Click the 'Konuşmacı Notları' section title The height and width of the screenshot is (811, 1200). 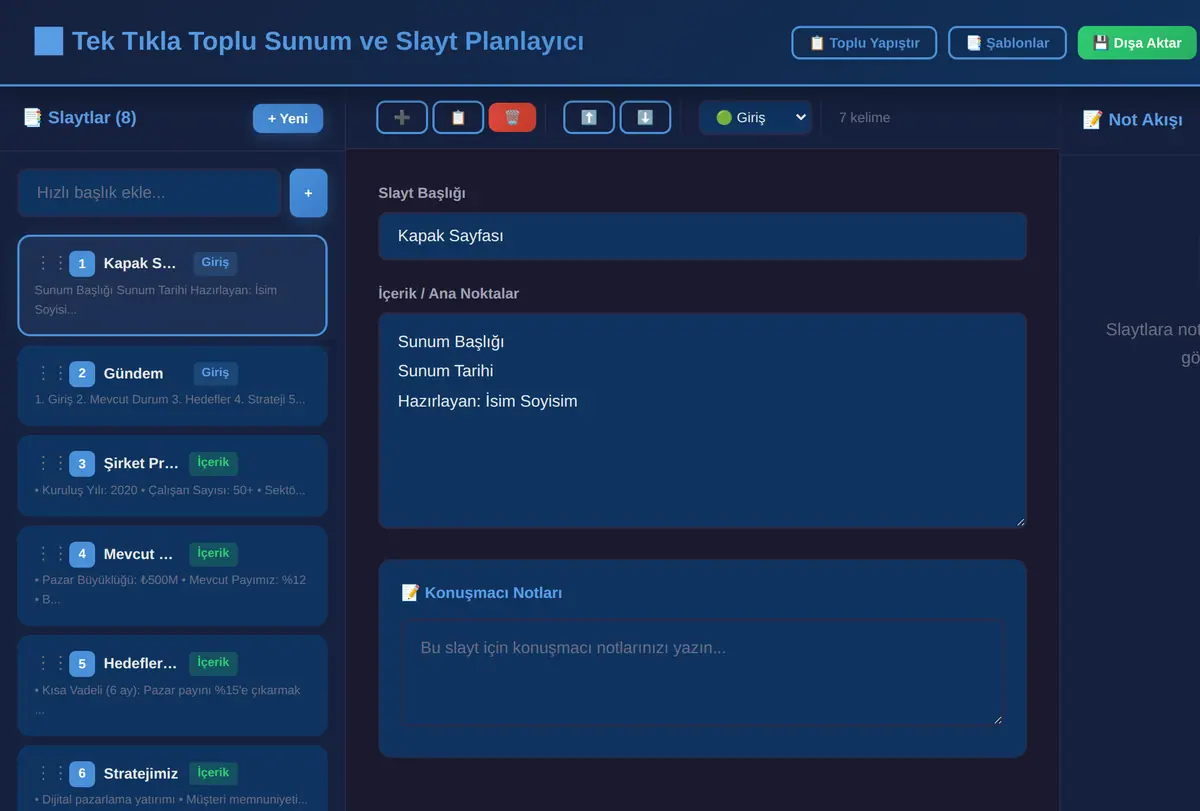tap(482, 593)
